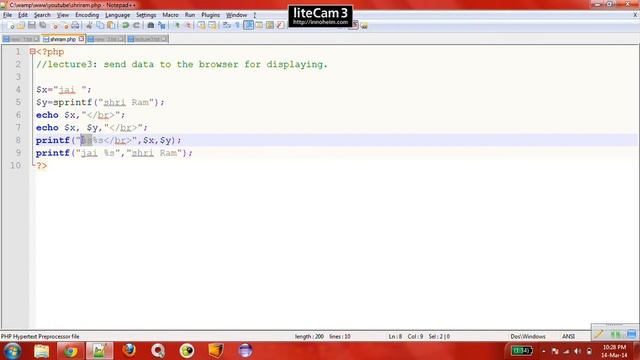Click the volume speaker tray icon
Screen dimensions: 640x360
[x=577, y=351]
